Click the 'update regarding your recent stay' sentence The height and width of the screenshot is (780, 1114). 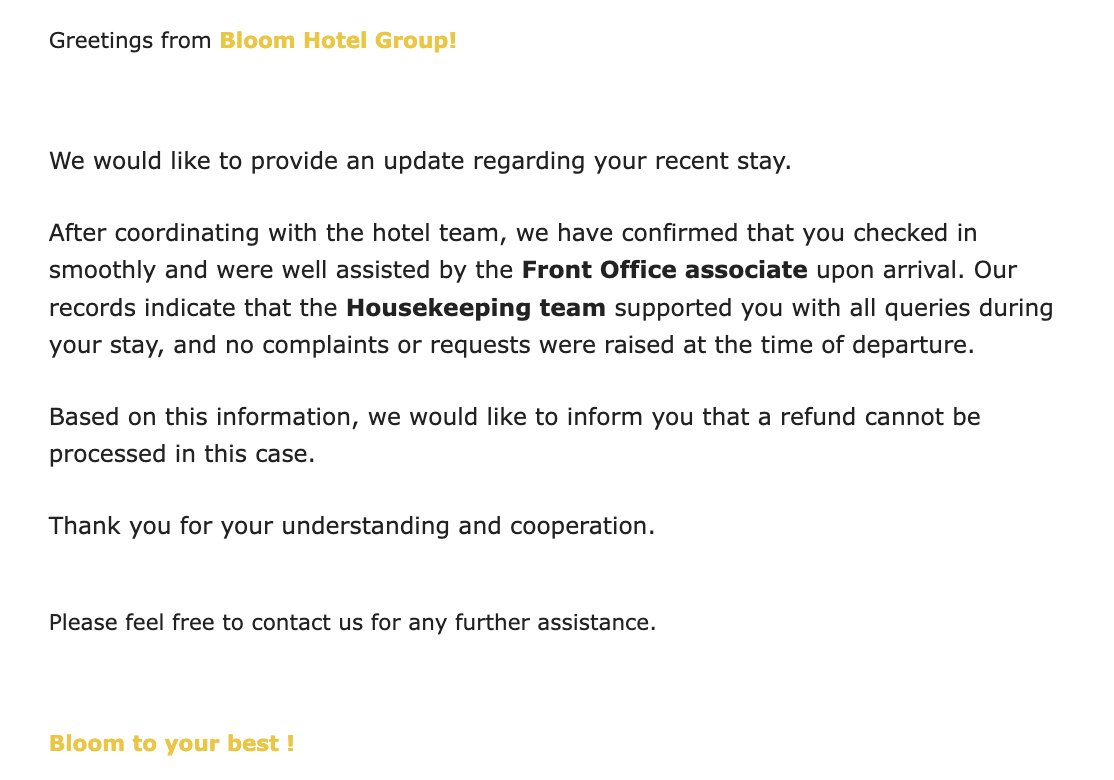point(587,161)
